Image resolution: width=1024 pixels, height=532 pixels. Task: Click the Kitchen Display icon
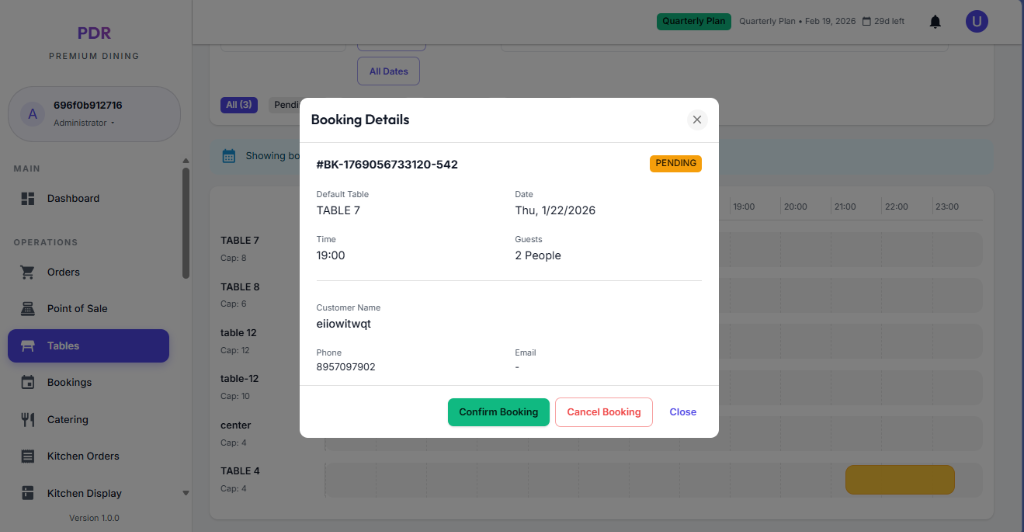coord(28,493)
